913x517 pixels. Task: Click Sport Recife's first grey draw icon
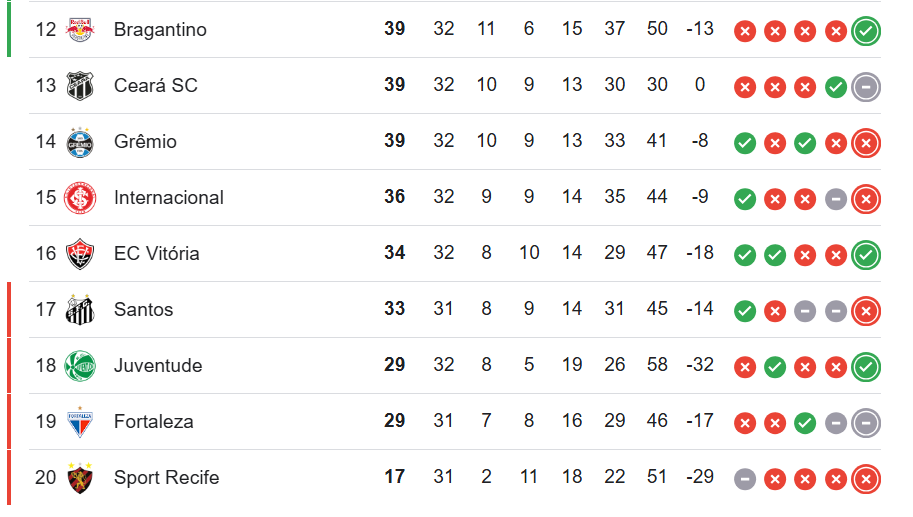[x=744, y=479]
